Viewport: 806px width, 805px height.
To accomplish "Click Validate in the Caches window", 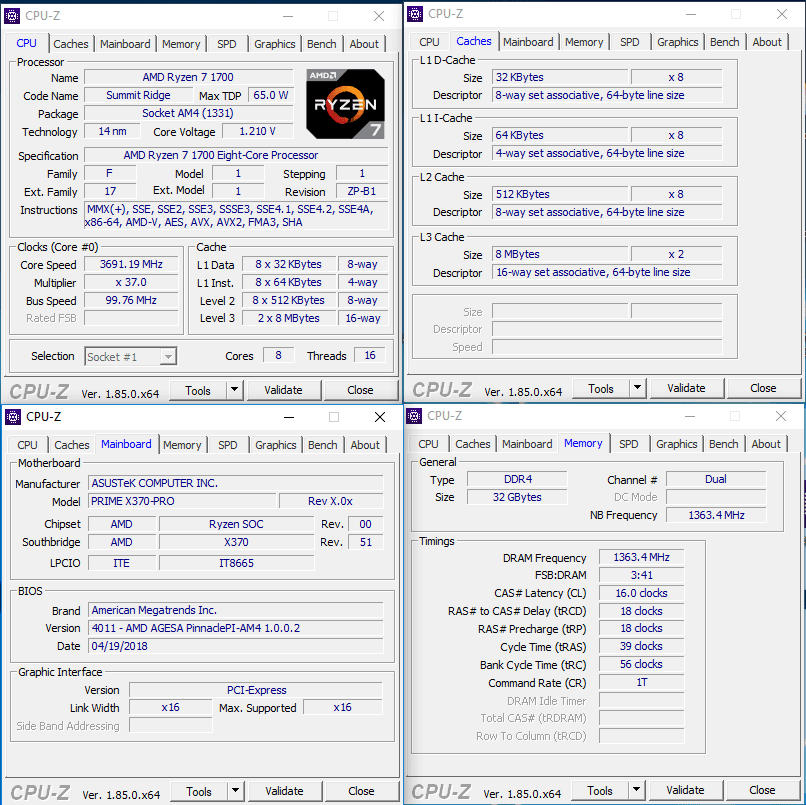I will (x=686, y=388).
